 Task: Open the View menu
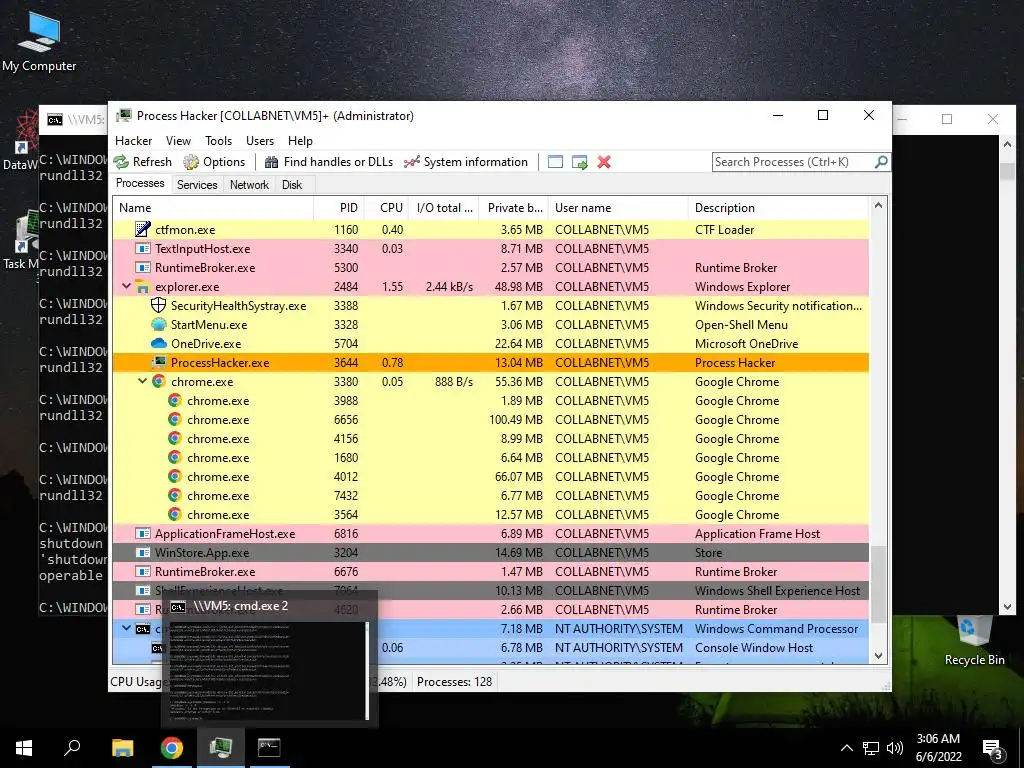tap(178, 141)
